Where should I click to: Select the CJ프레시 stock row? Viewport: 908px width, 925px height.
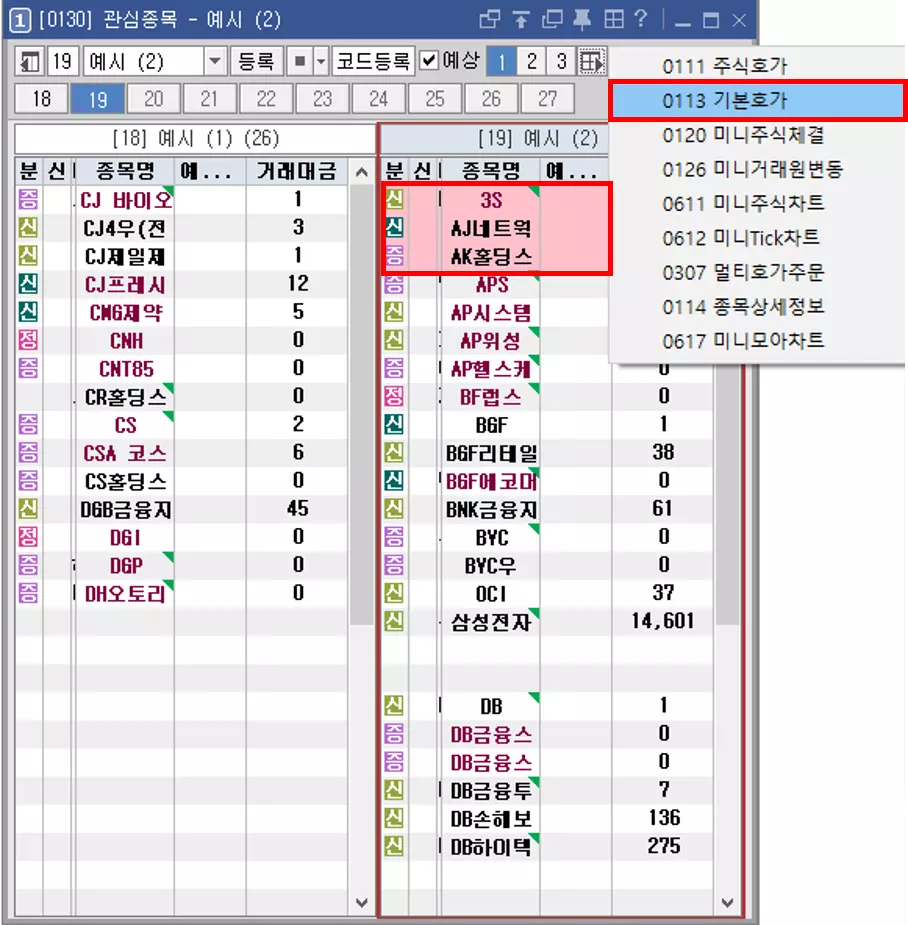182,284
